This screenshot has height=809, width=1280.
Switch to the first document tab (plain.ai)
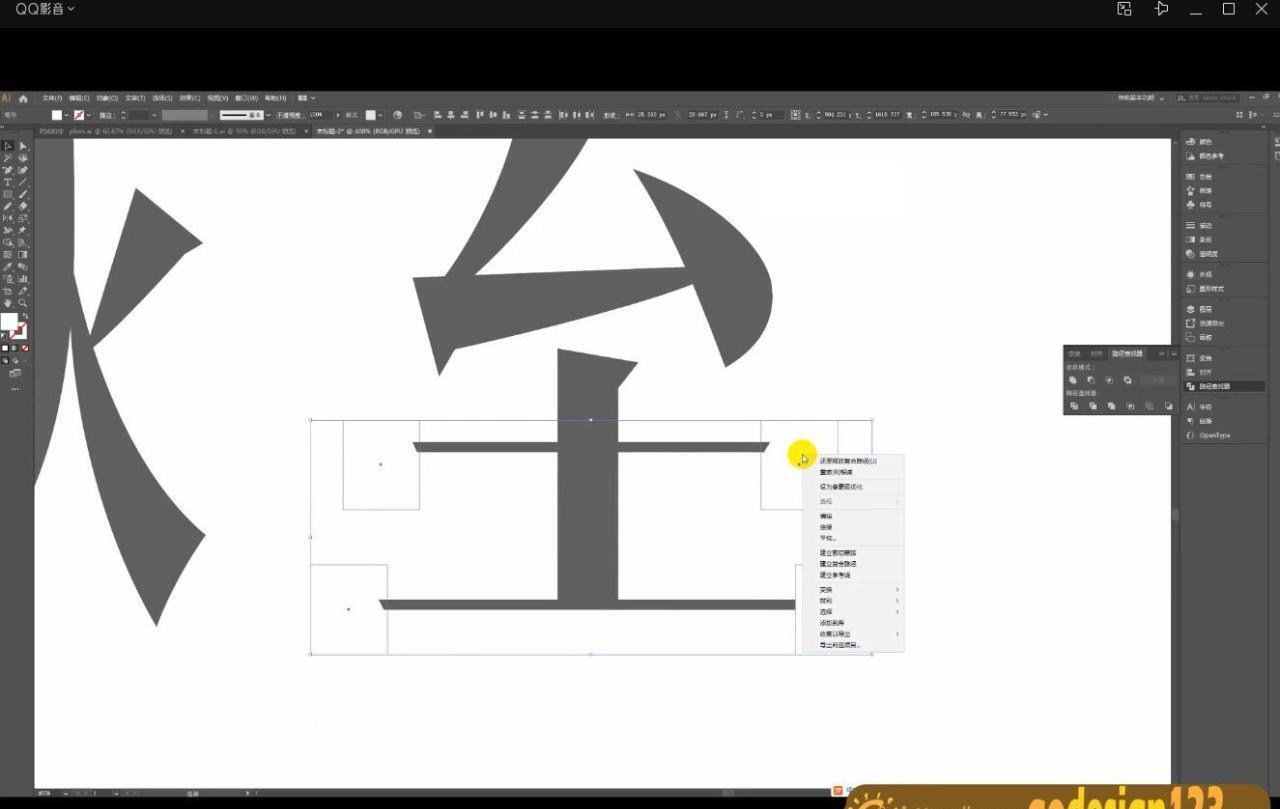pos(100,131)
